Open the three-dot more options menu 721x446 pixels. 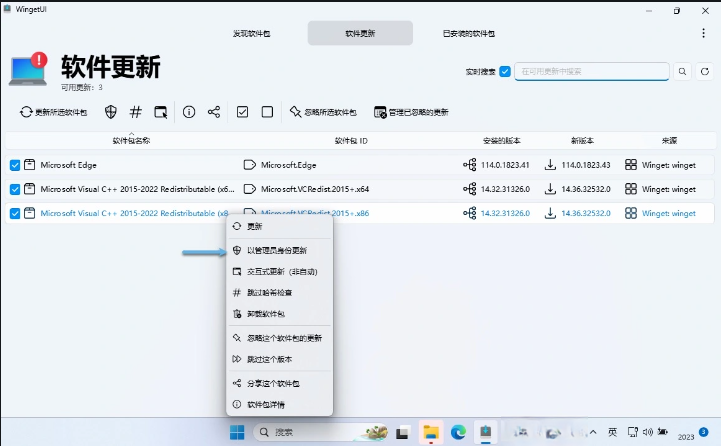pyautogui.click(x=704, y=33)
